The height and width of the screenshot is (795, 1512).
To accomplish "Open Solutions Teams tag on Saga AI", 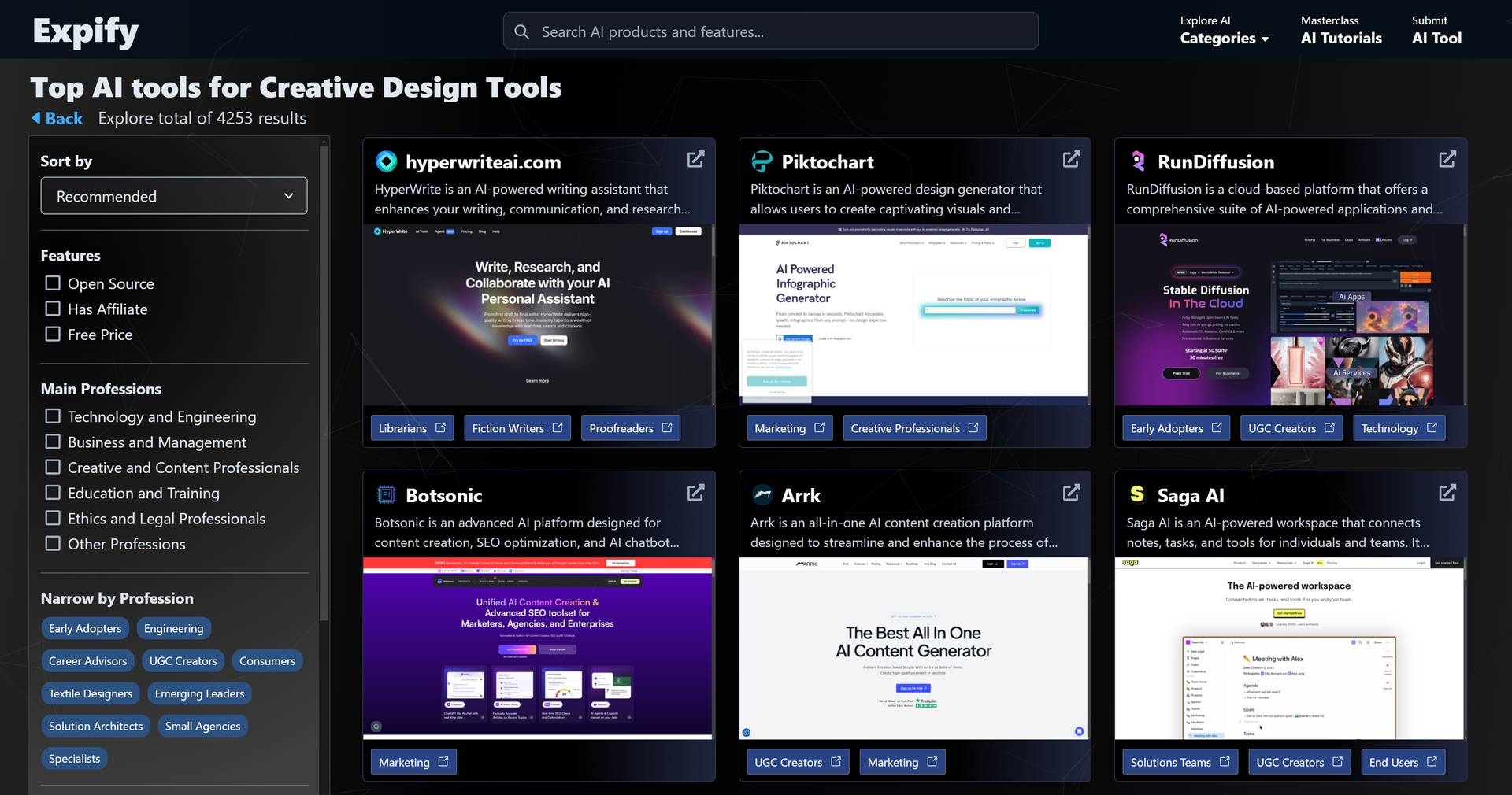I will [1180, 762].
